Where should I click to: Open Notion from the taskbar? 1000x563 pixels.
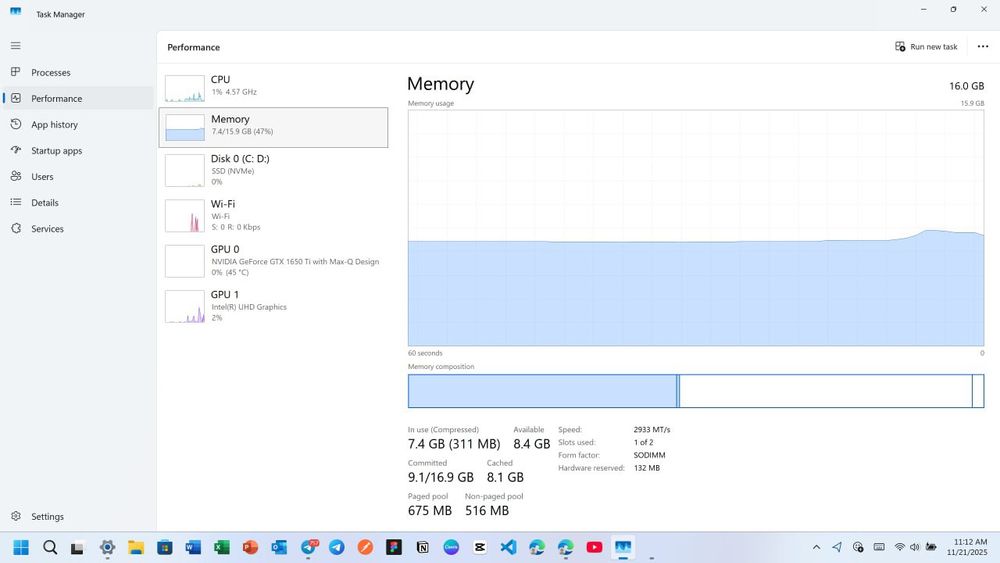point(422,547)
